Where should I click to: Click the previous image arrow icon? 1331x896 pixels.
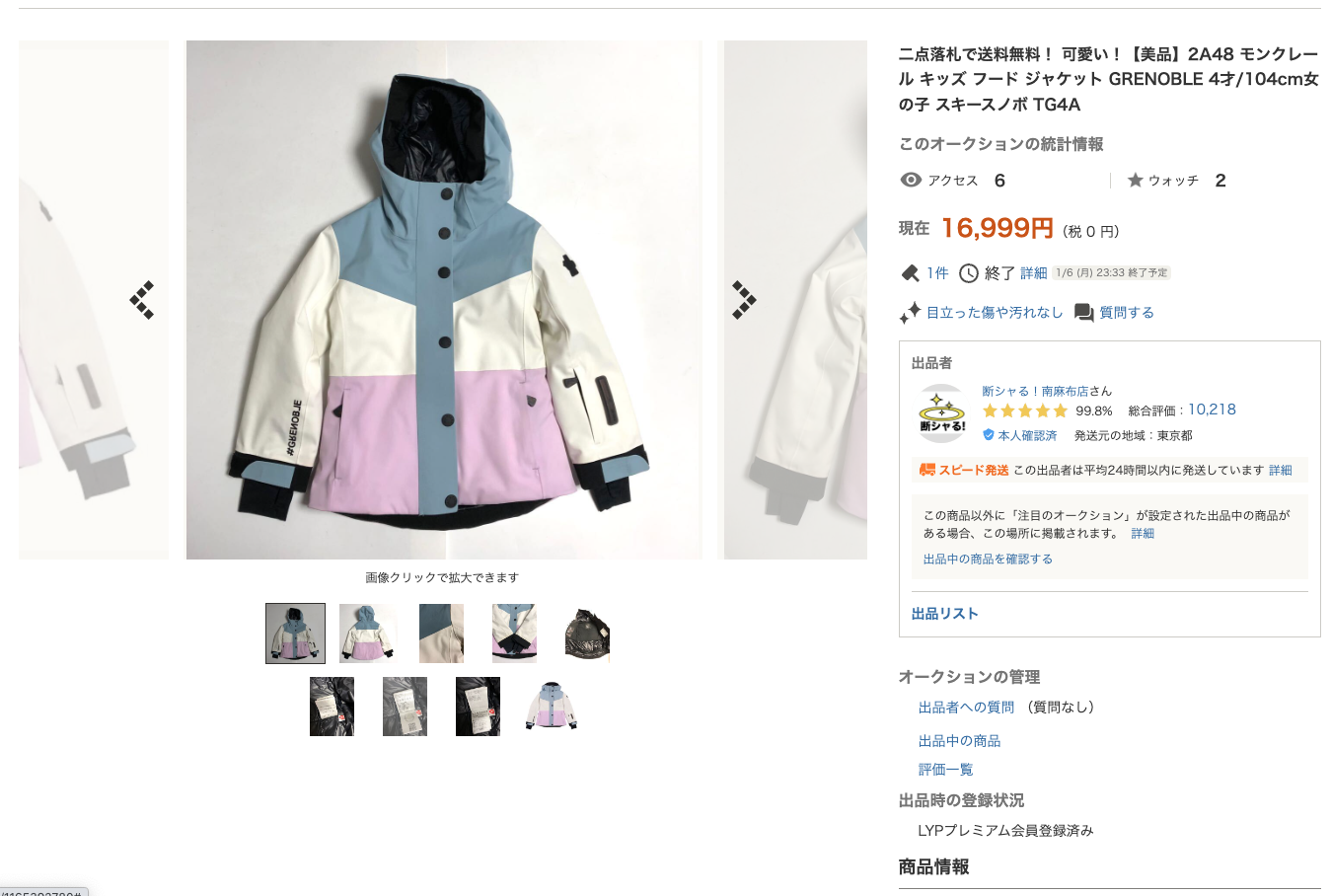pos(142,300)
